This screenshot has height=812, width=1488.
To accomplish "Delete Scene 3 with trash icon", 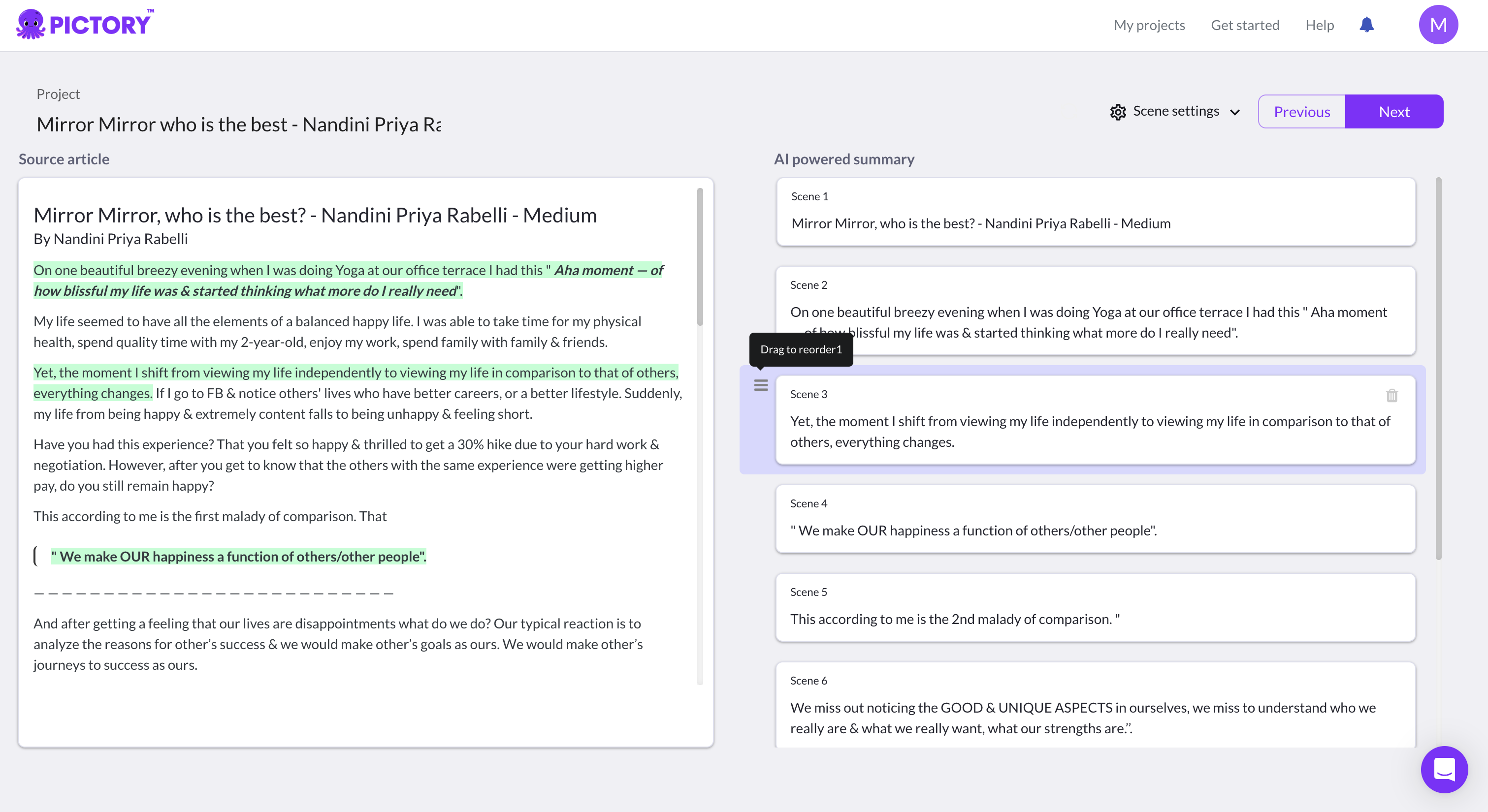I will point(1391,396).
